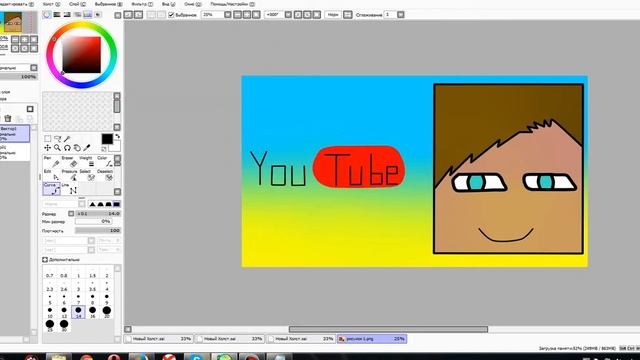Select the Вектор1 layer

pos(15,133)
